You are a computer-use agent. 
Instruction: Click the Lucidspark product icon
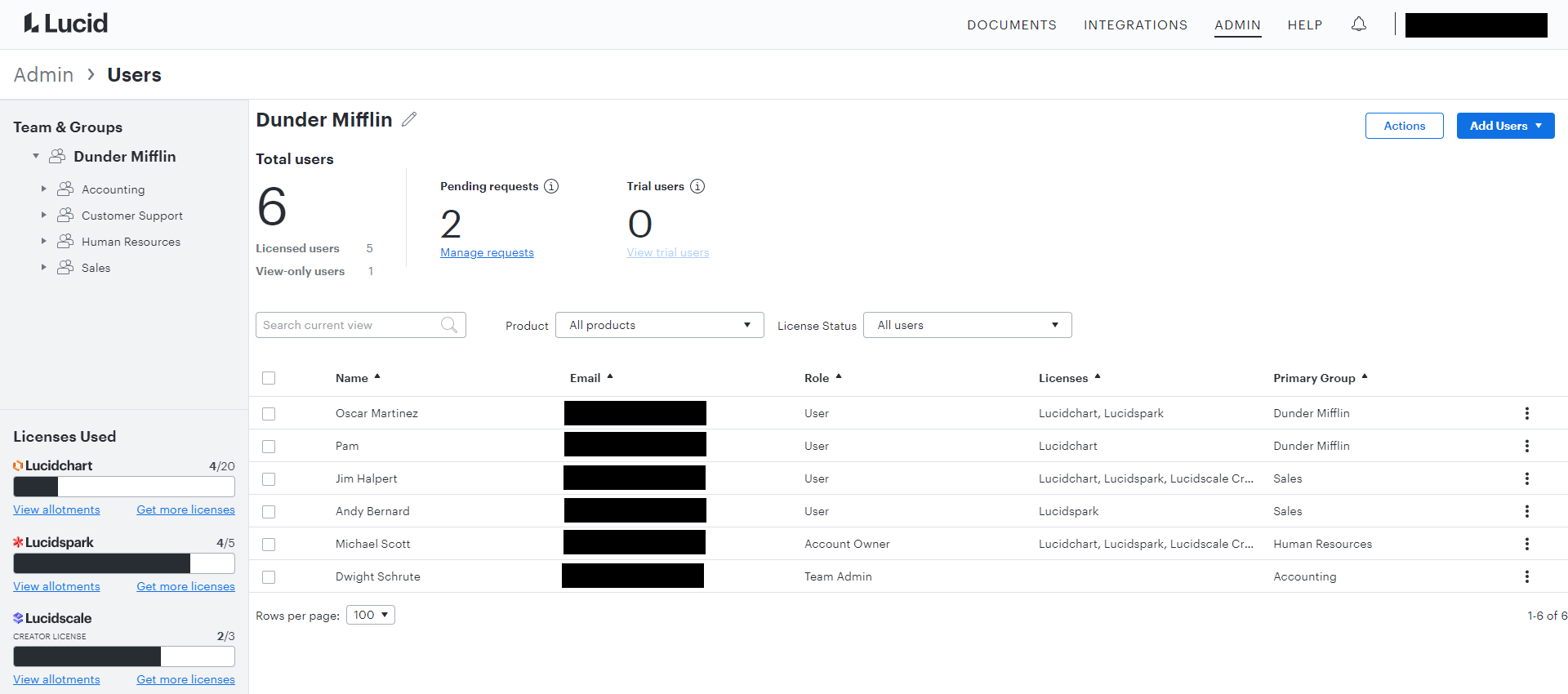click(x=18, y=542)
